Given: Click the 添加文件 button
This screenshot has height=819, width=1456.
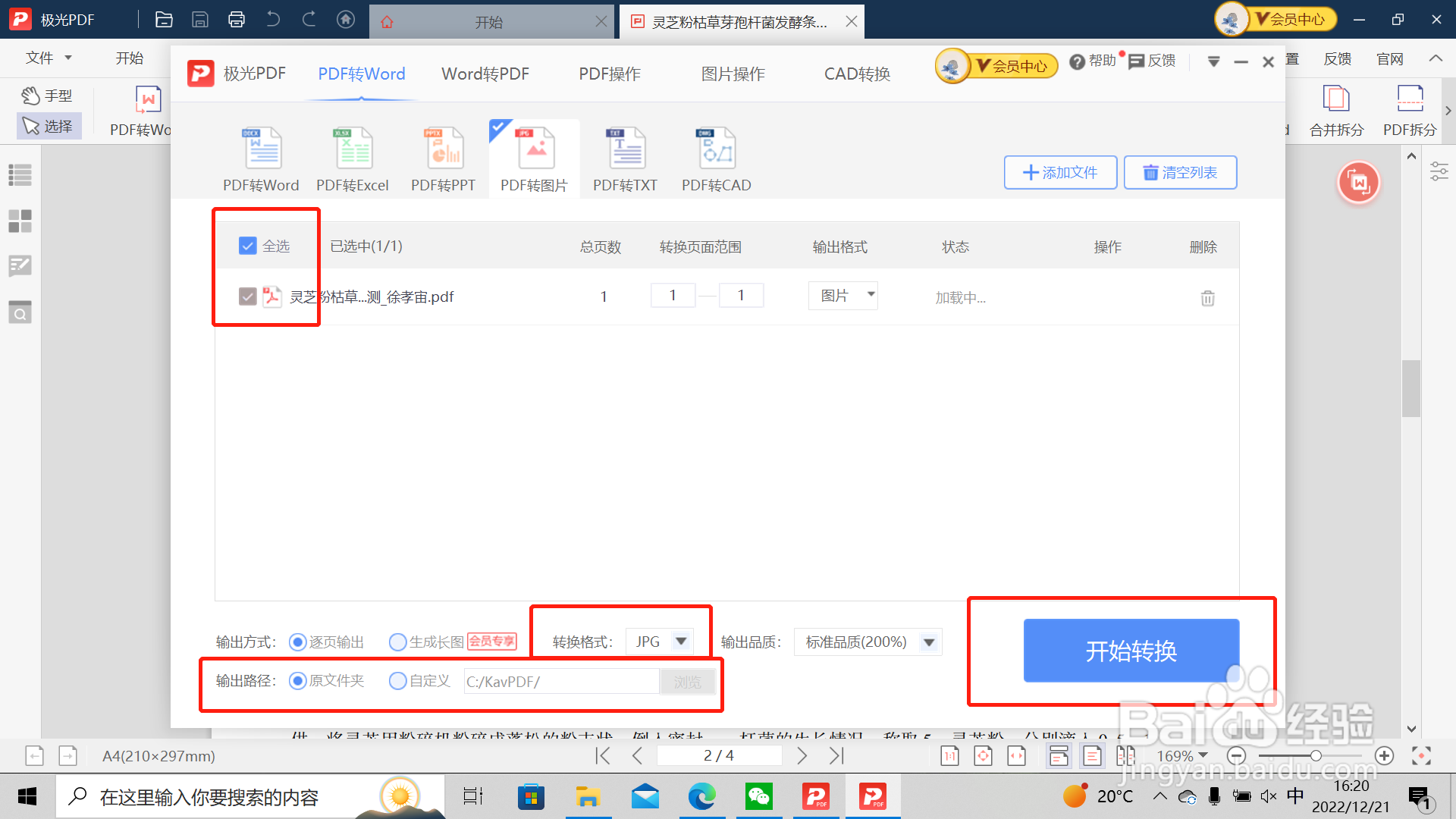Looking at the screenshot, I should pos(1060,172).
